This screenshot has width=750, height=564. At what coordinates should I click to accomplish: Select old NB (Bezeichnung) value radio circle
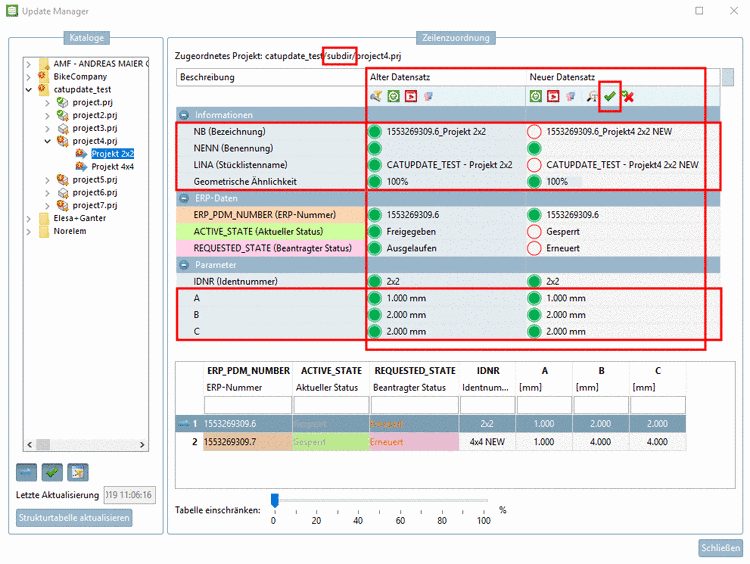tap(375, 132)
